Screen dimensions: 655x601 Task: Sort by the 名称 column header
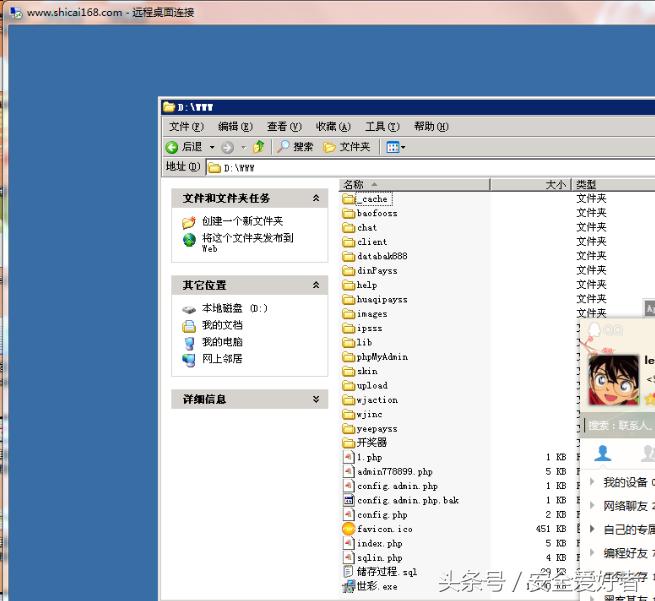pos(414,184)
